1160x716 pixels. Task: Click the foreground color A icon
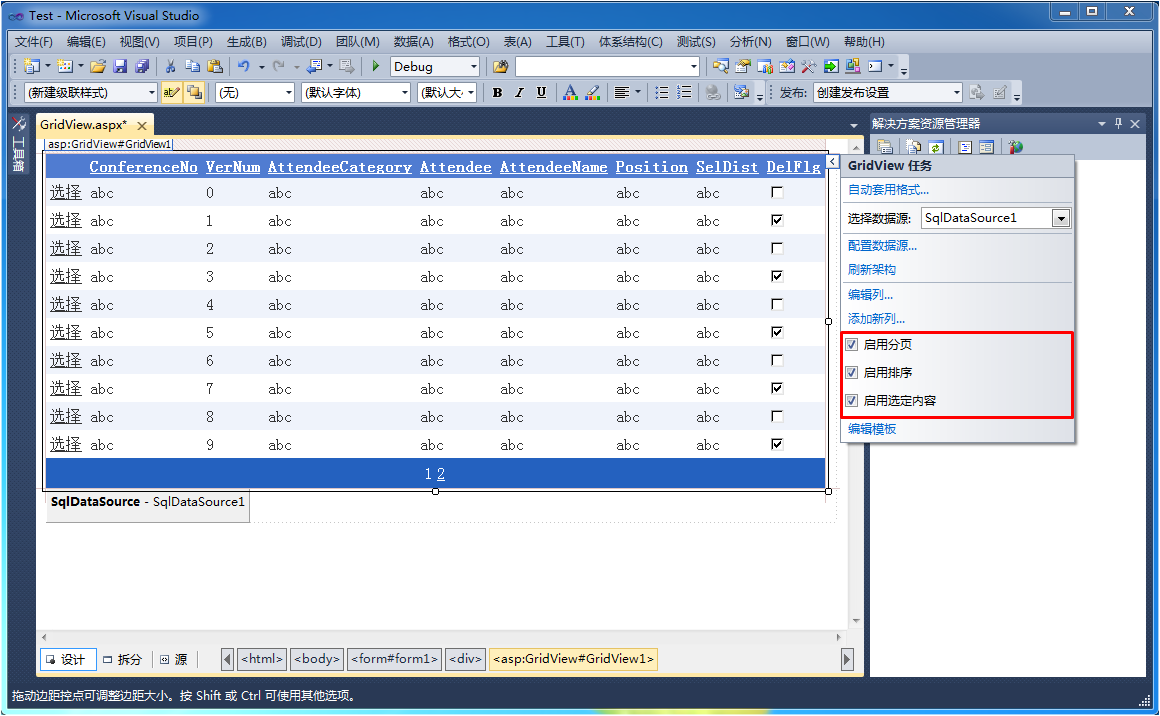click(570, 92)
